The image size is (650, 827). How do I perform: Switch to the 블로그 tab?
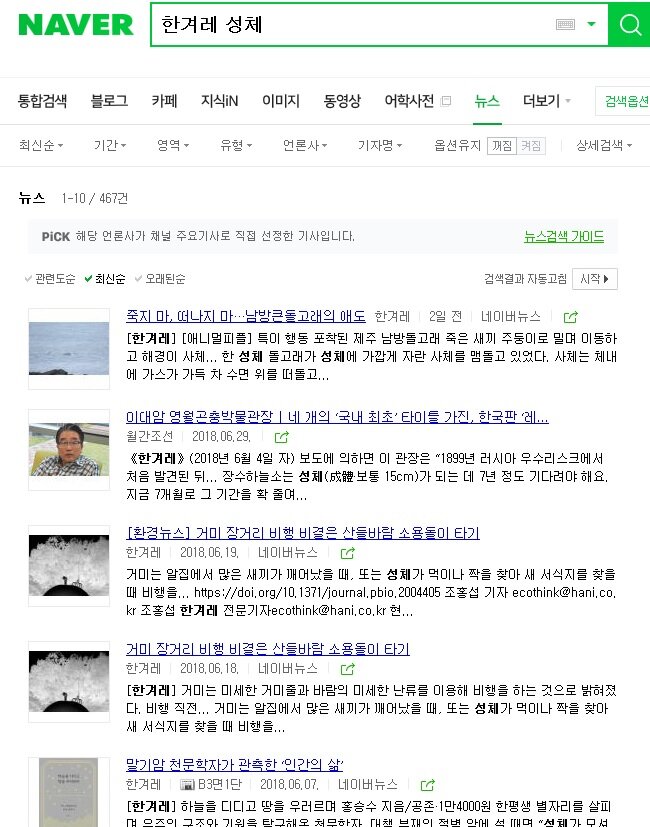click(109, 101)
